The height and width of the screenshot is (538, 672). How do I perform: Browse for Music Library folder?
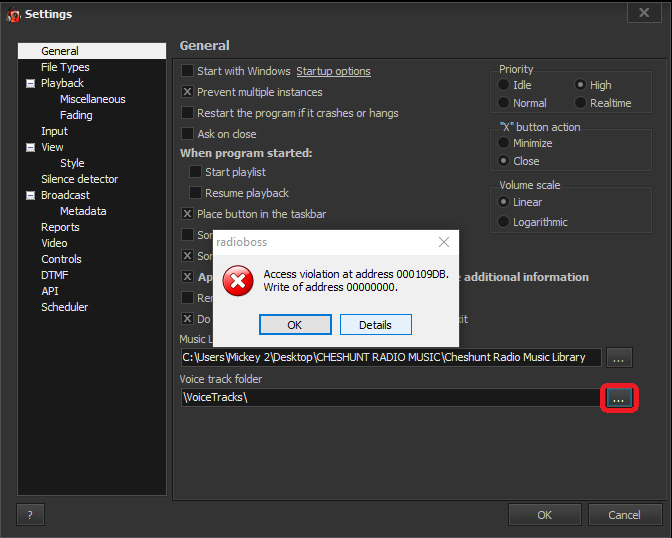(618, 357)
